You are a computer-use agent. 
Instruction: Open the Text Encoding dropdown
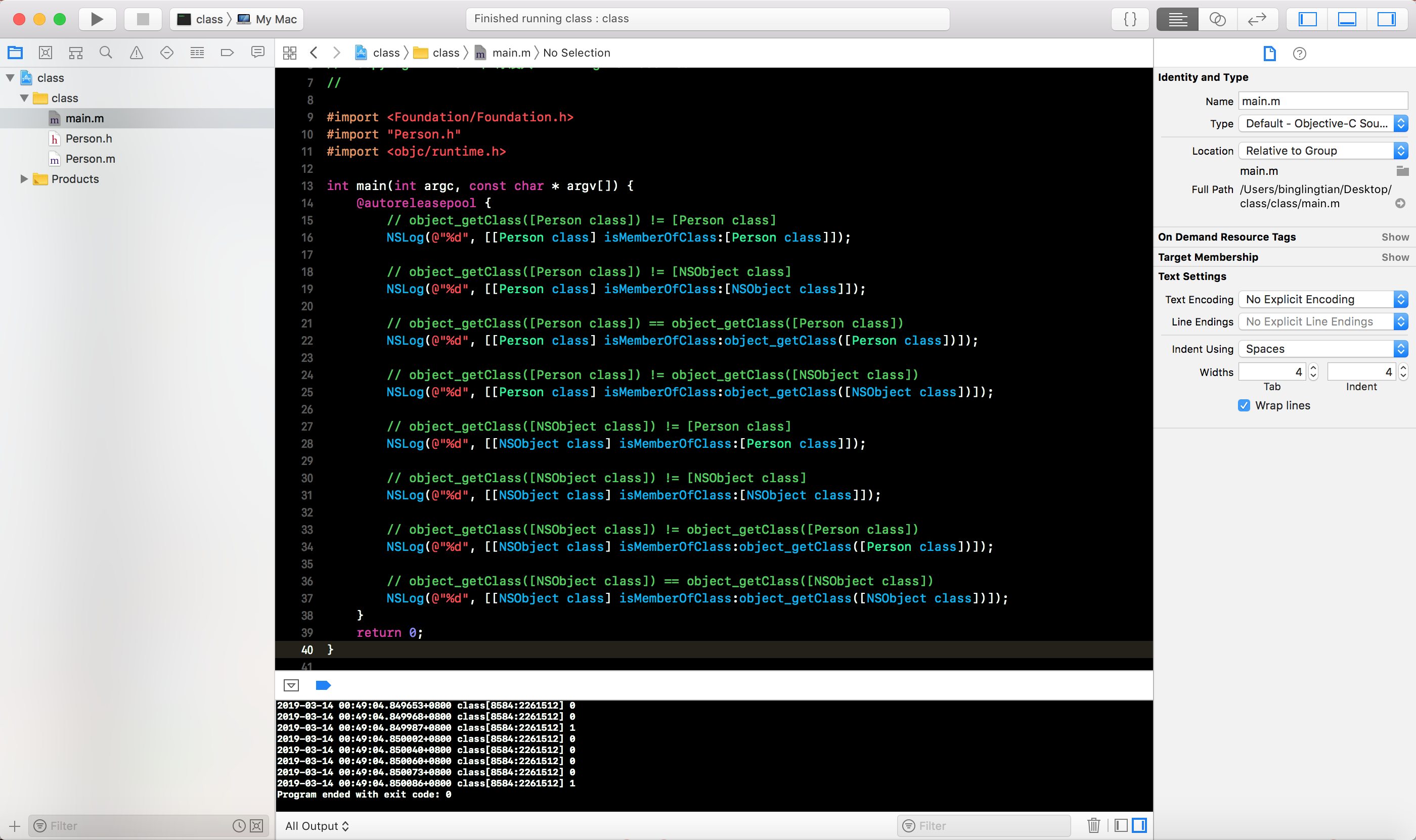(x=1322, y=299)
